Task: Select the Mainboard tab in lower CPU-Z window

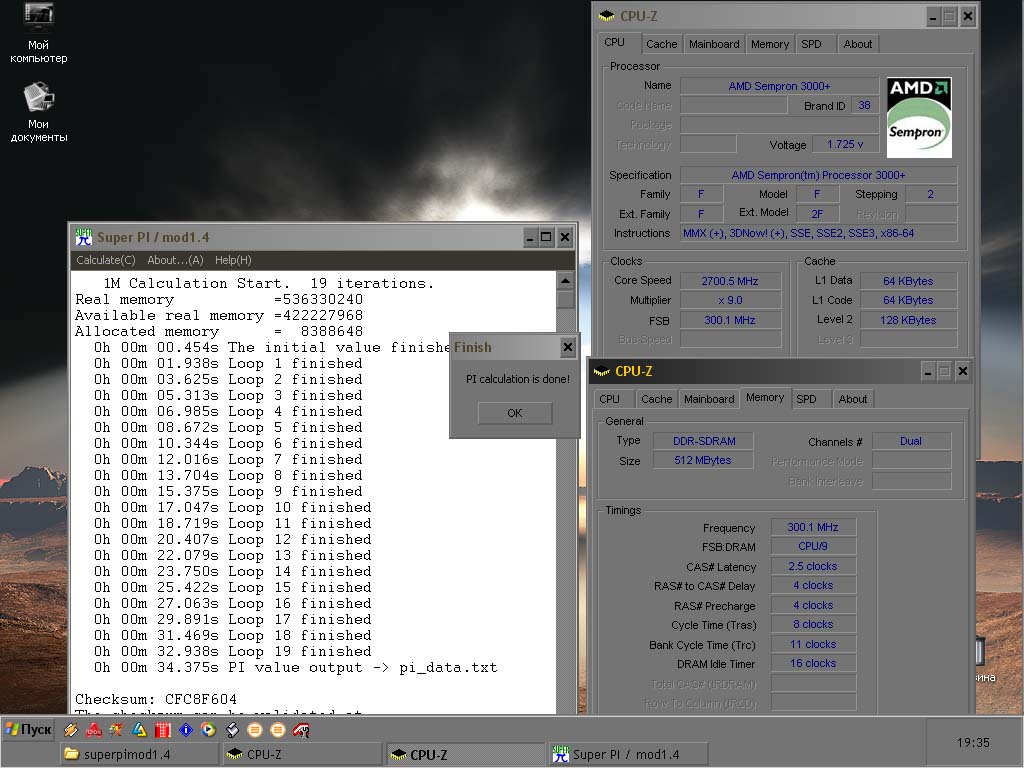Action: tap(709, 399)
